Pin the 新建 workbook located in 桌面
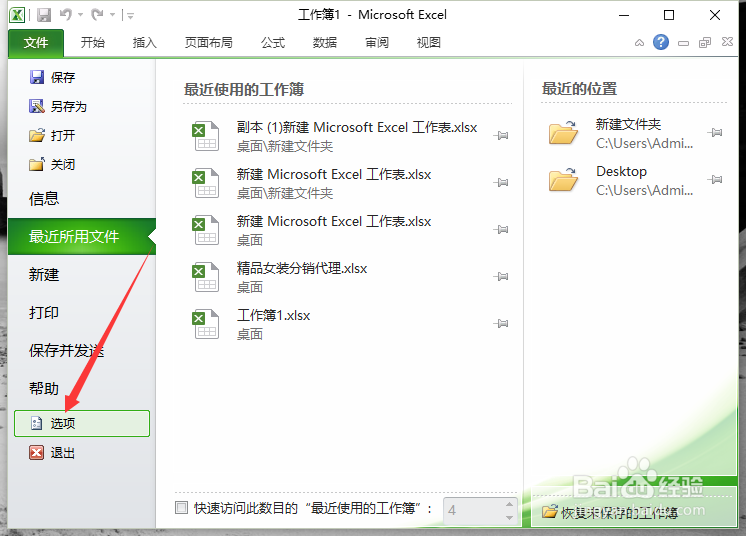746x536 pixels. pyautogui.click(x=501, y=230)
